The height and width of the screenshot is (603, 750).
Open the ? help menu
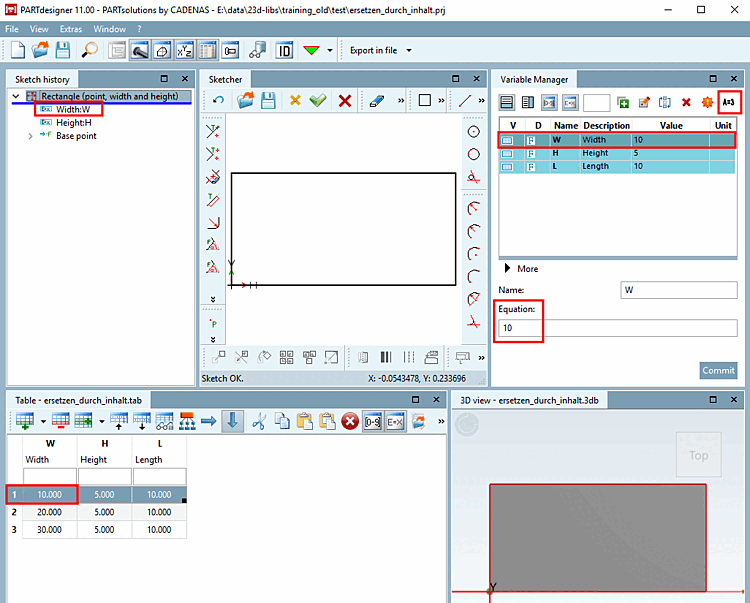click(139, 29)
